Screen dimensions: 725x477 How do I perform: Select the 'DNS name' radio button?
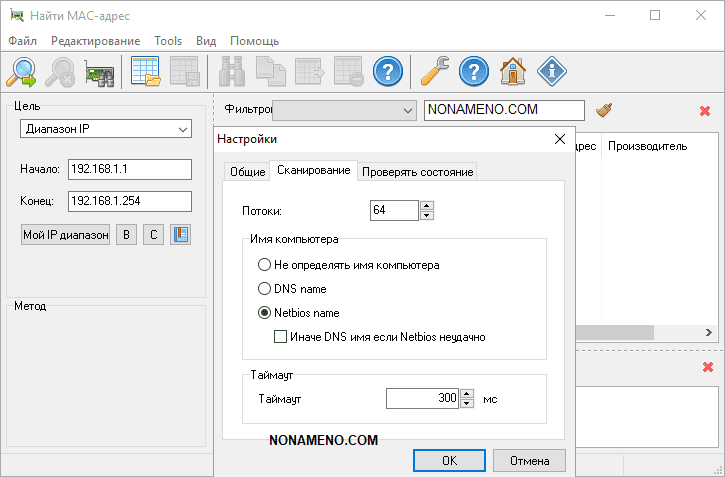point(264,289)
